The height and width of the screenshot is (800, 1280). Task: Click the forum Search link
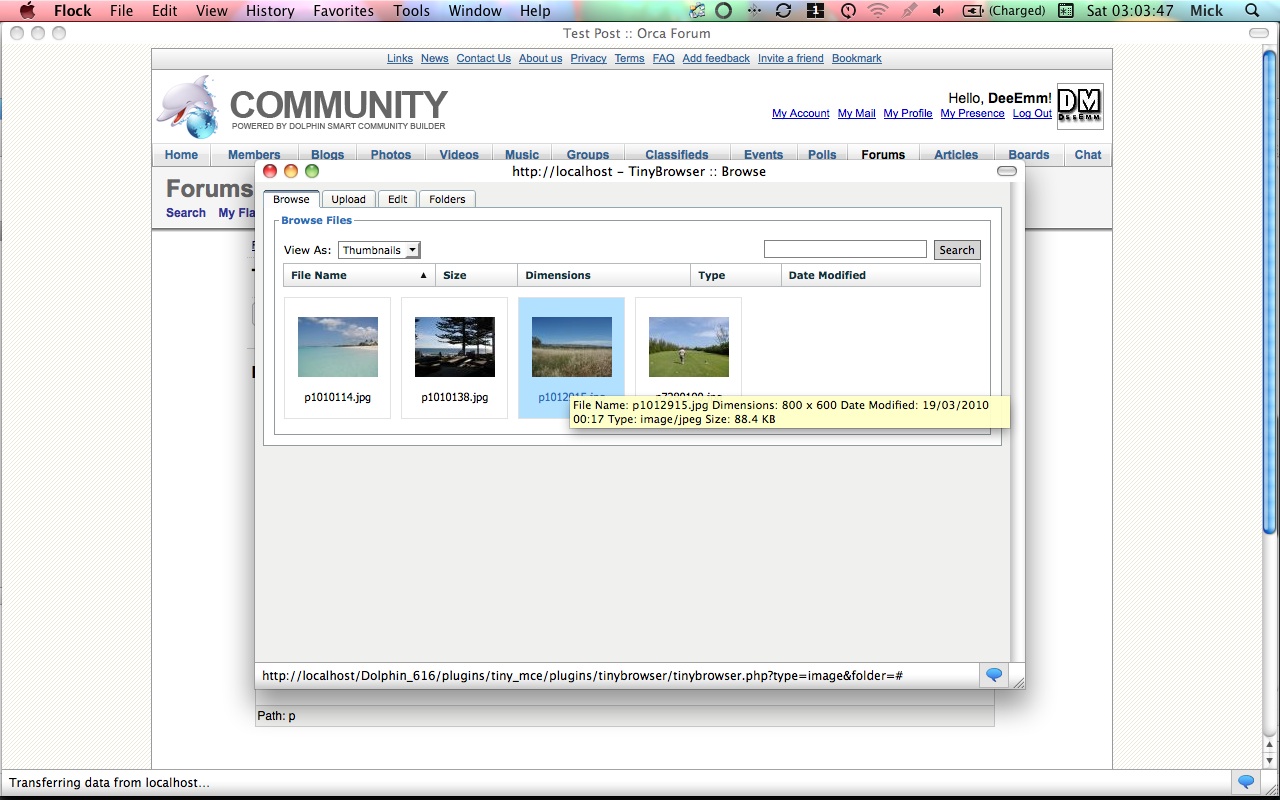tap(186, 213)
